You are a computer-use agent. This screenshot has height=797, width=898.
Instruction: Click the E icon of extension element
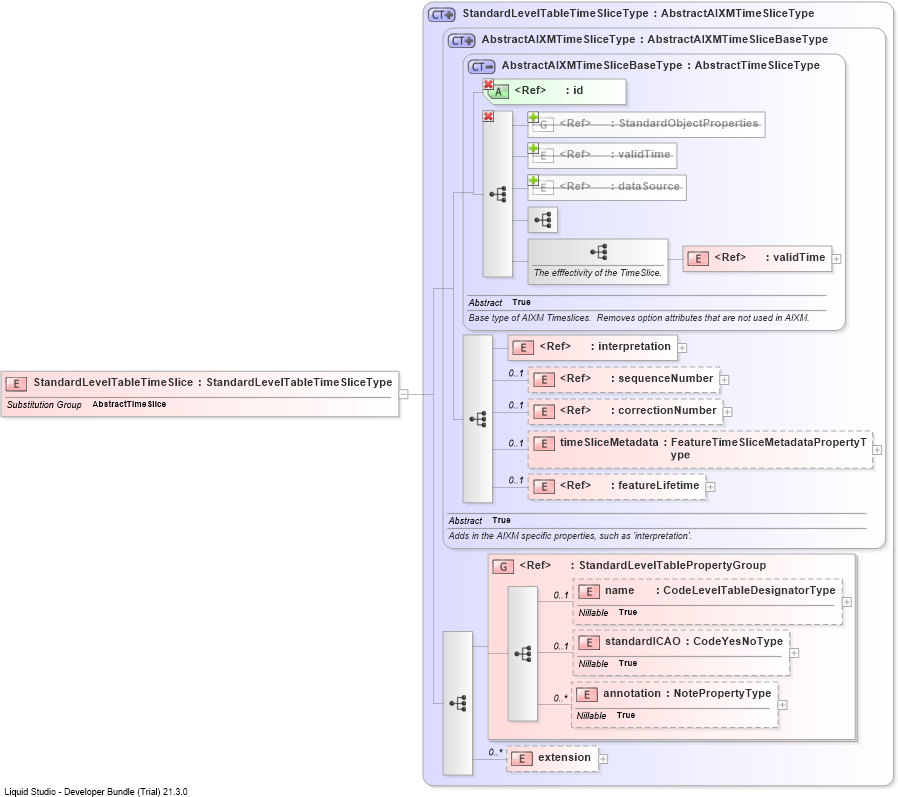click(x=521, y=759)
